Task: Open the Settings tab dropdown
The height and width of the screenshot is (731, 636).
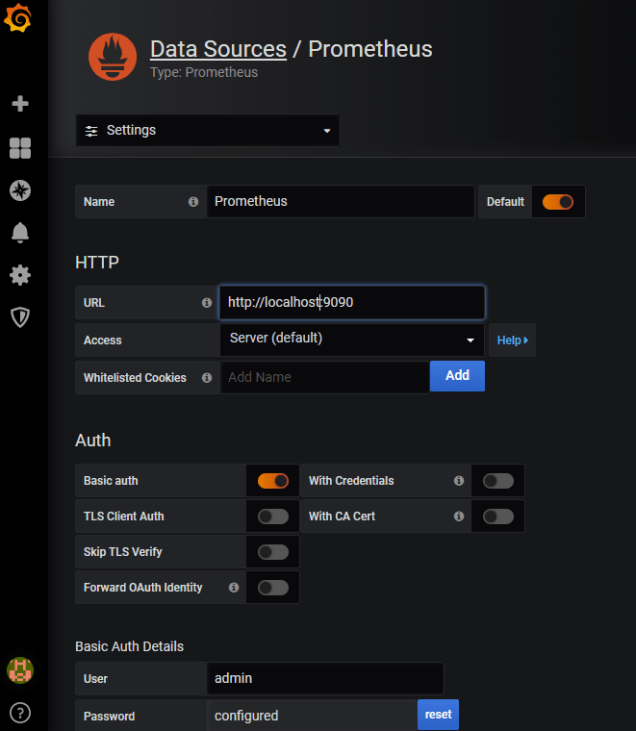Action: (x=207, y=131)
